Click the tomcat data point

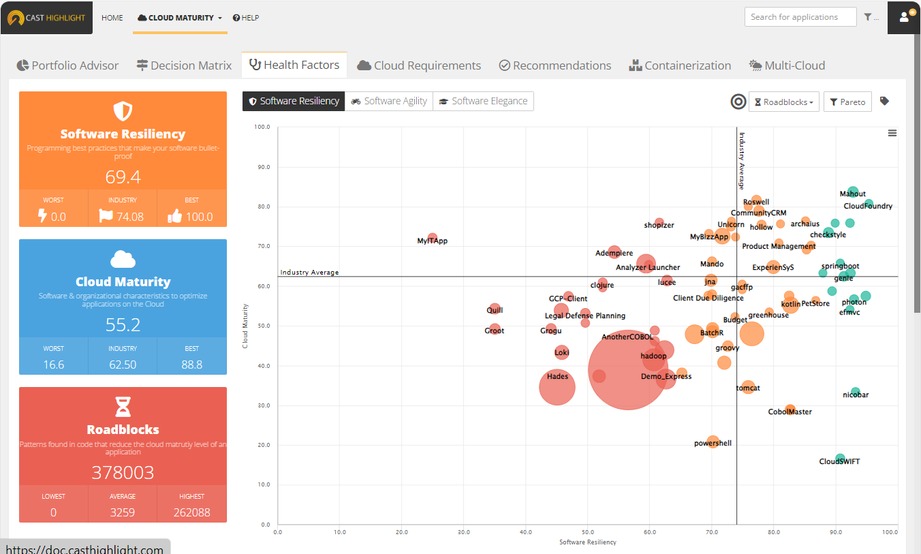(x=748, y=387)
